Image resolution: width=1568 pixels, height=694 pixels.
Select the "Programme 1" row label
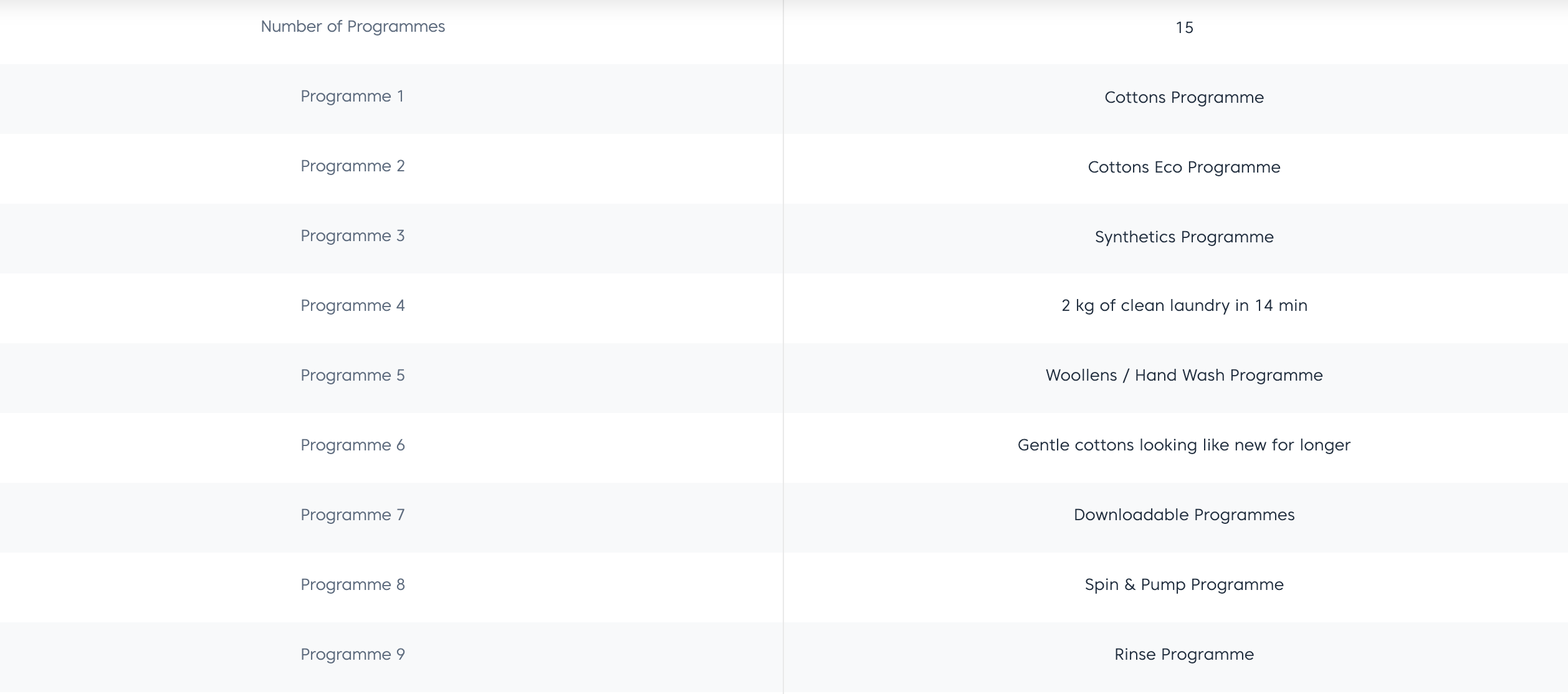(353, 97)
